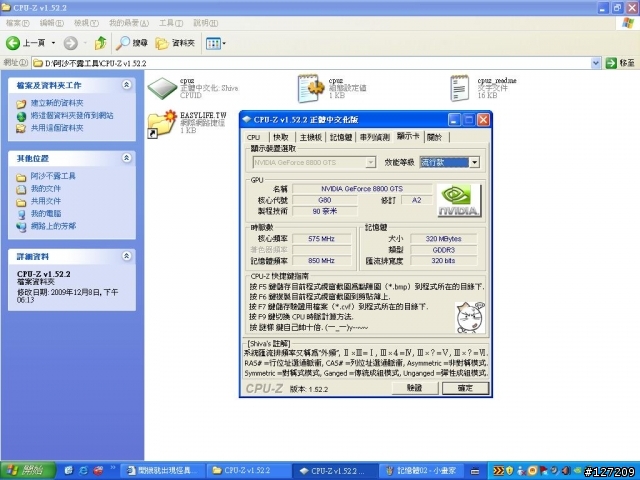Click the Up folder toolbar icon
640x480 pixels.
click(100, 43)
